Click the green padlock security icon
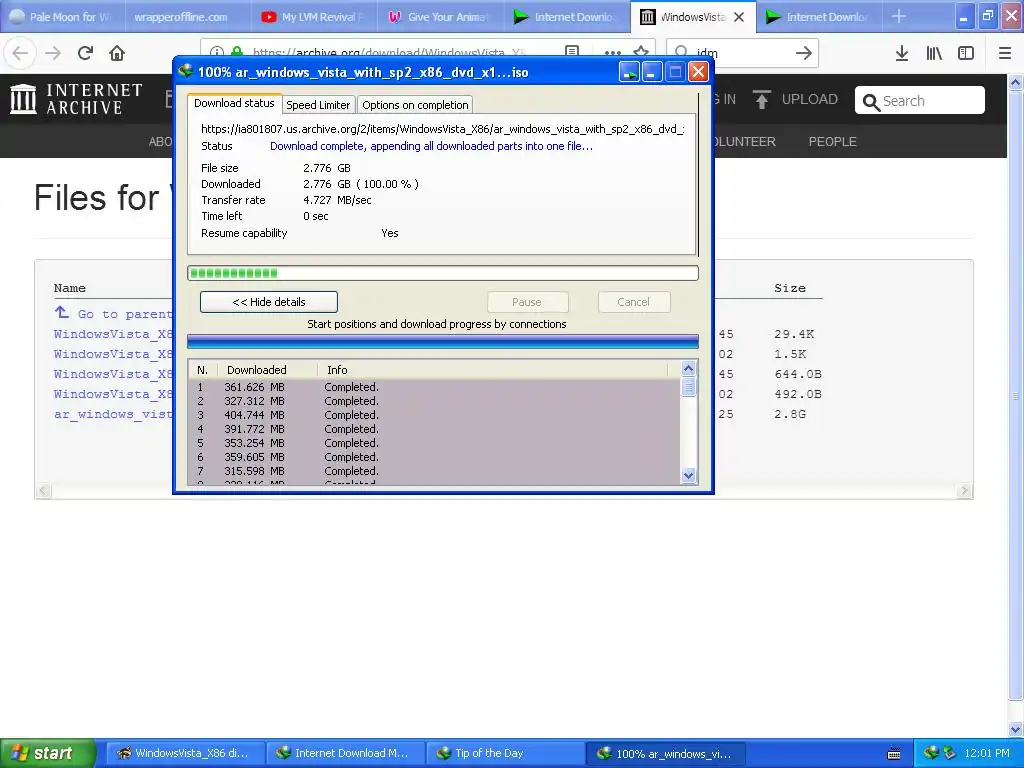1024x768 pixels. point(237,52)
